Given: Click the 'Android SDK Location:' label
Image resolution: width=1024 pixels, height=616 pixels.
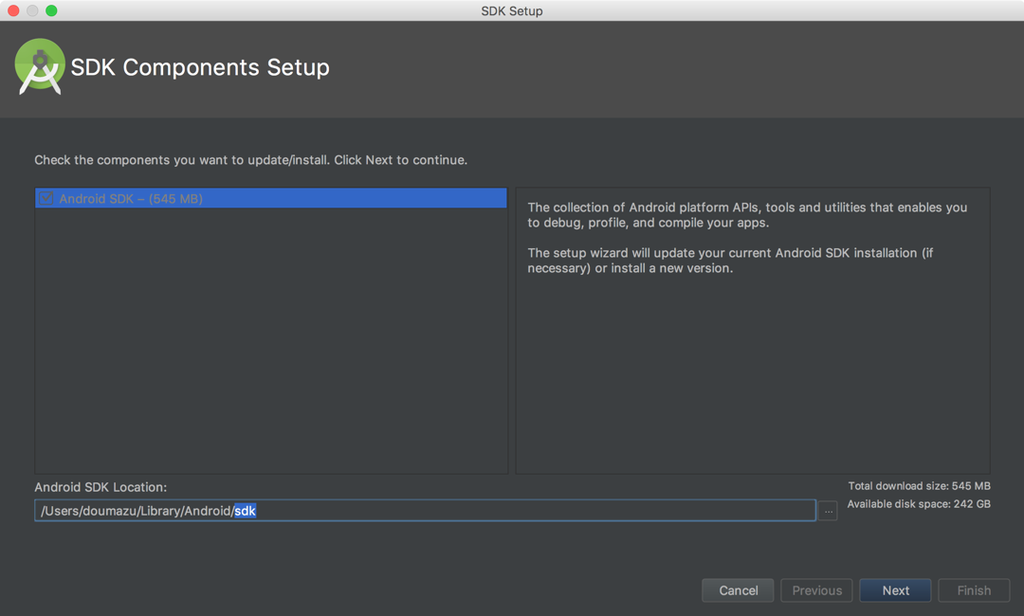Looking at the screenshot, I should point(101,487).
